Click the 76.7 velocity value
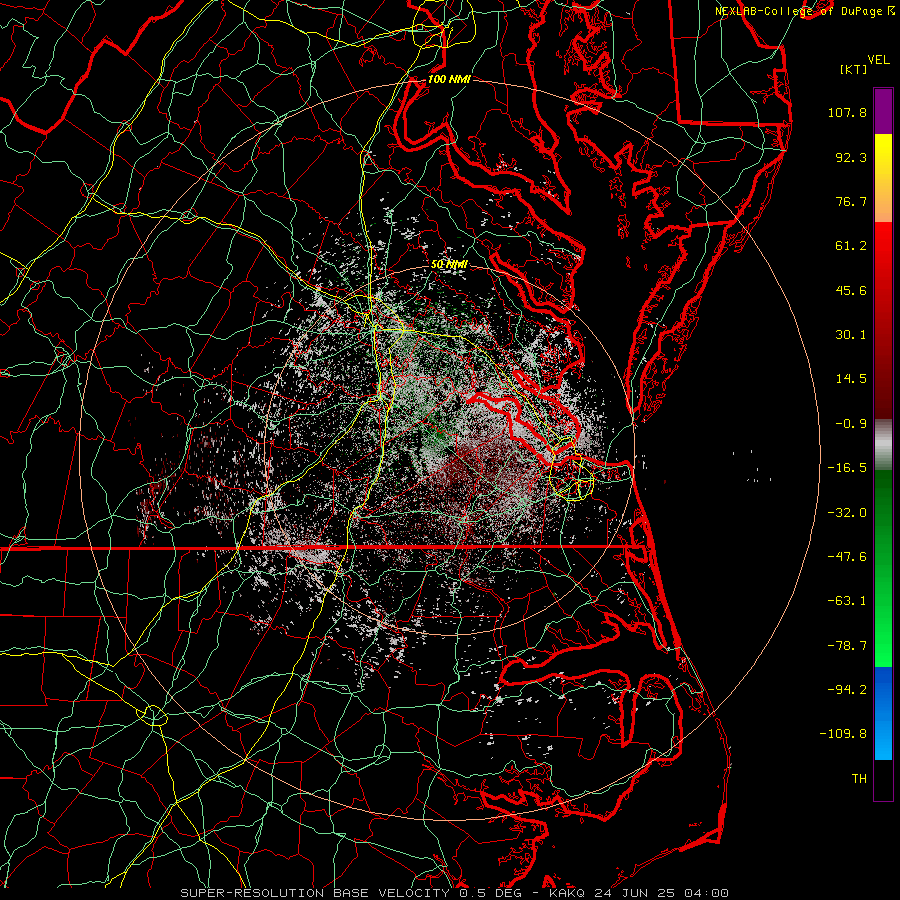The height and width of the screenshot is (900, 900). pyautogui.click(x=851, y=201)
